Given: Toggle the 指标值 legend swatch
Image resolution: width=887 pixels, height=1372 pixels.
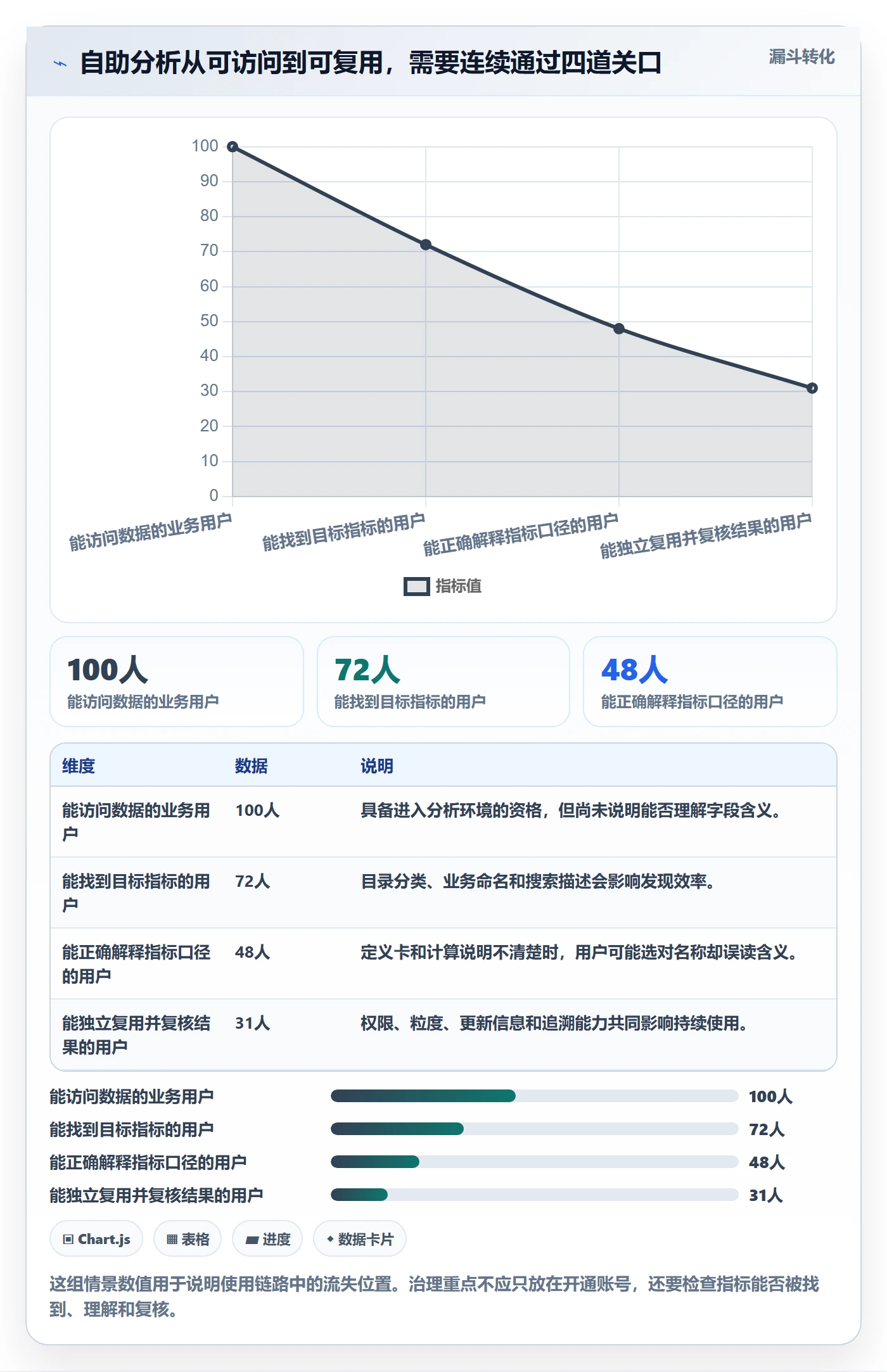Looking at the screenshot, I should (x=416, y=587).
